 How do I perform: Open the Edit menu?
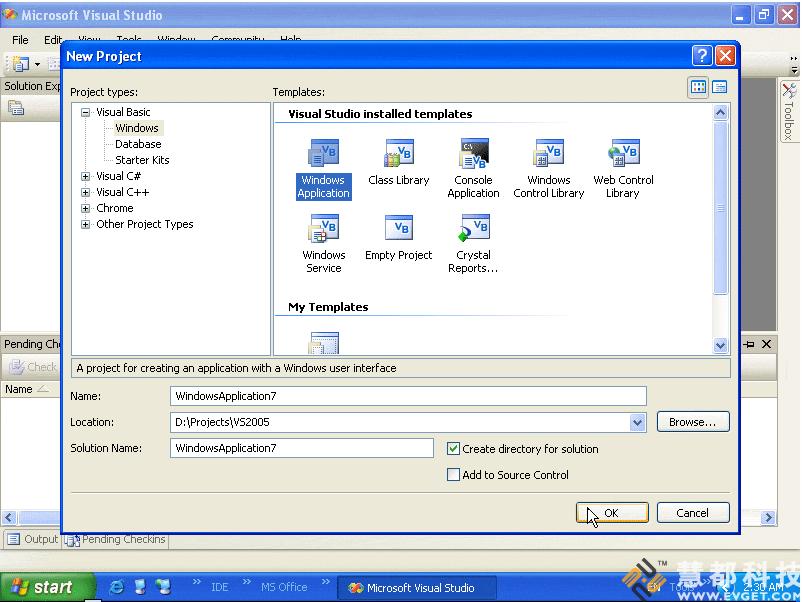(x=53, y=40)
